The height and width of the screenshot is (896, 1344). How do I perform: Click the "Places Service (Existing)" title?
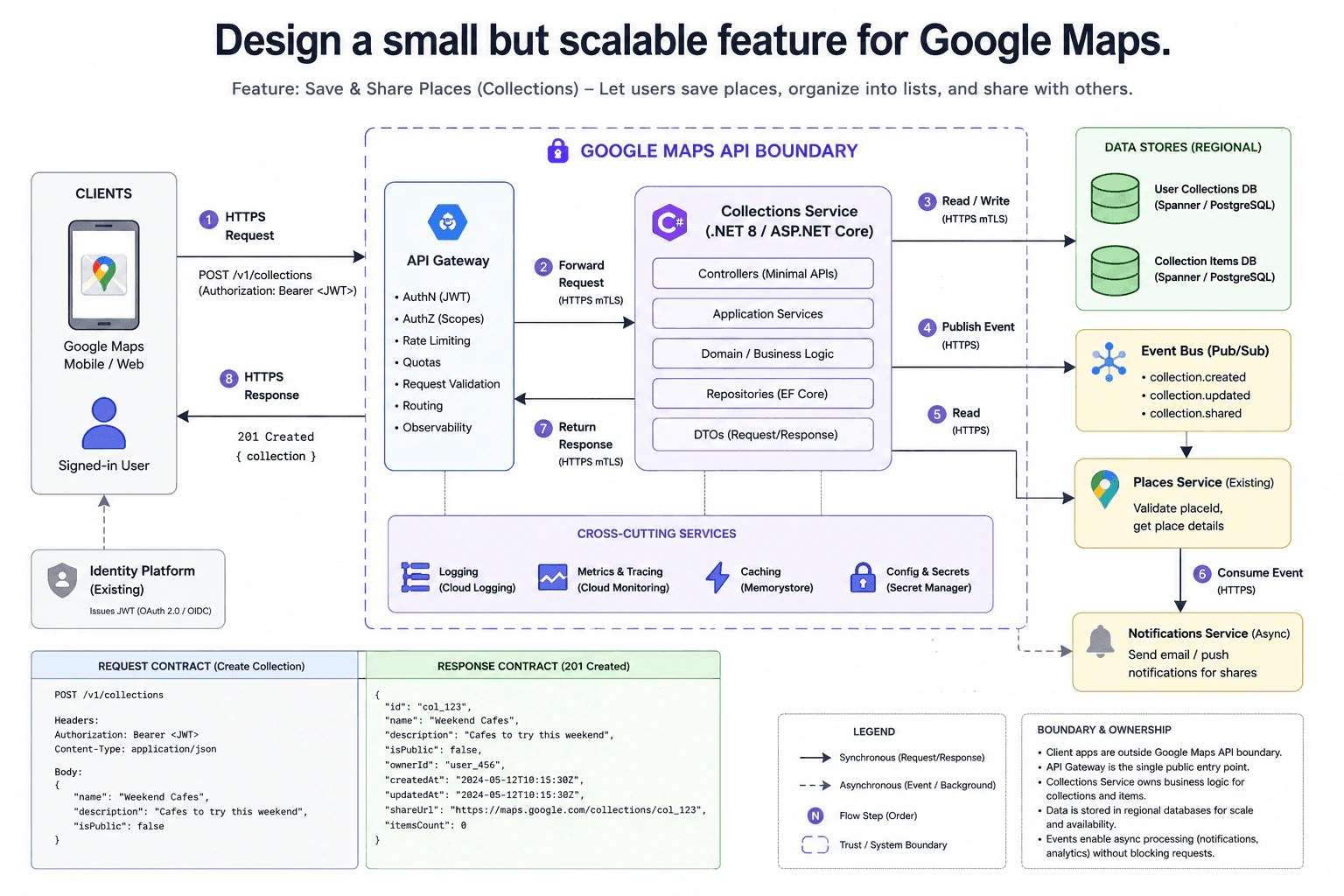[1203, 482]
